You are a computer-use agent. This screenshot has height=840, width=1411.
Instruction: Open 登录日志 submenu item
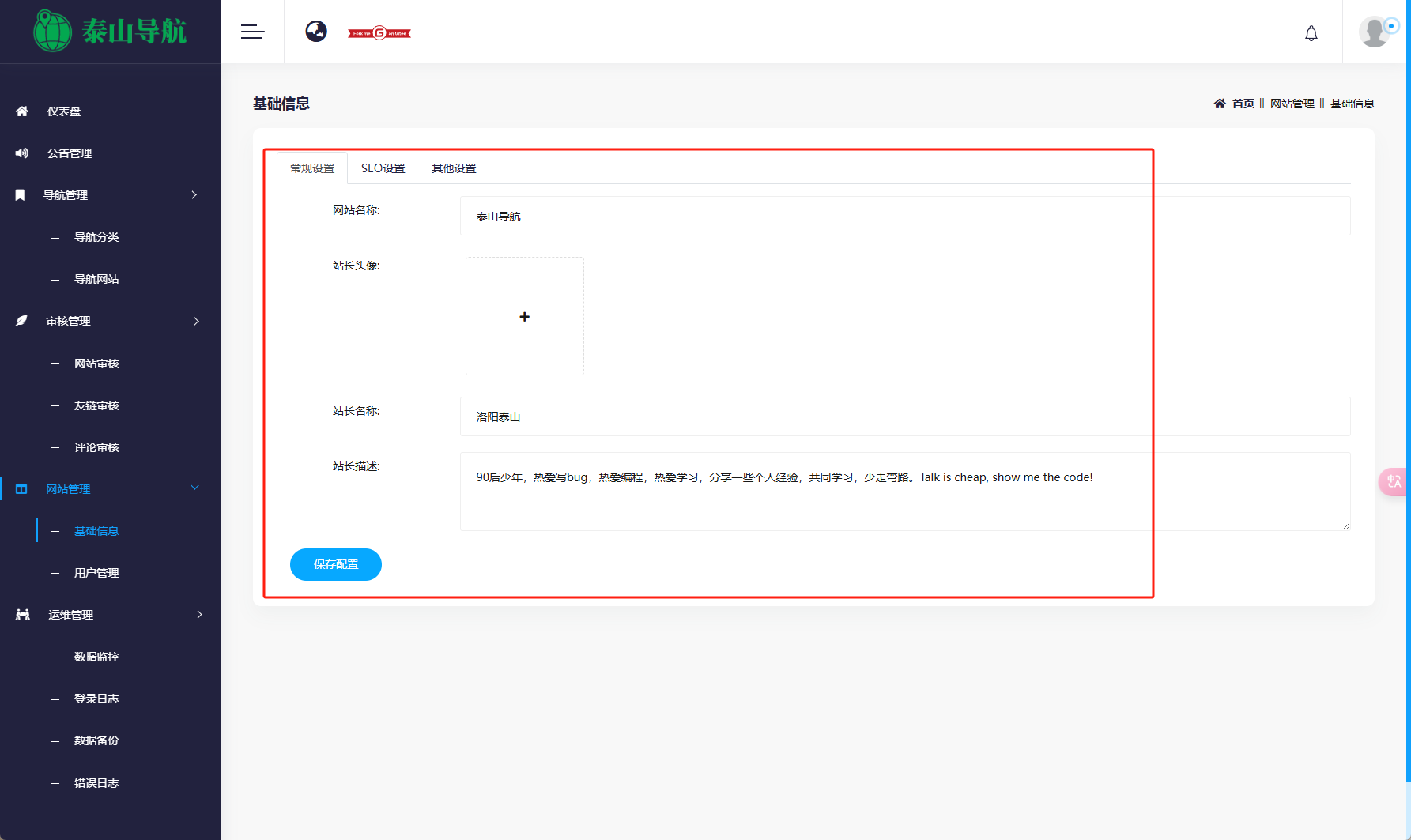tap(96, 699)
